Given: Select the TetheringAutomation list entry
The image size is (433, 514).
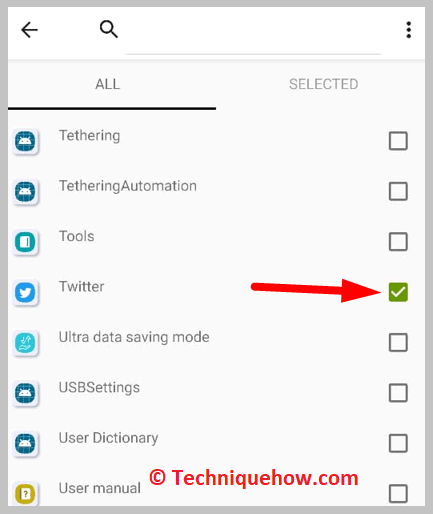Looking at the screenshot, I should coord(216,191).
